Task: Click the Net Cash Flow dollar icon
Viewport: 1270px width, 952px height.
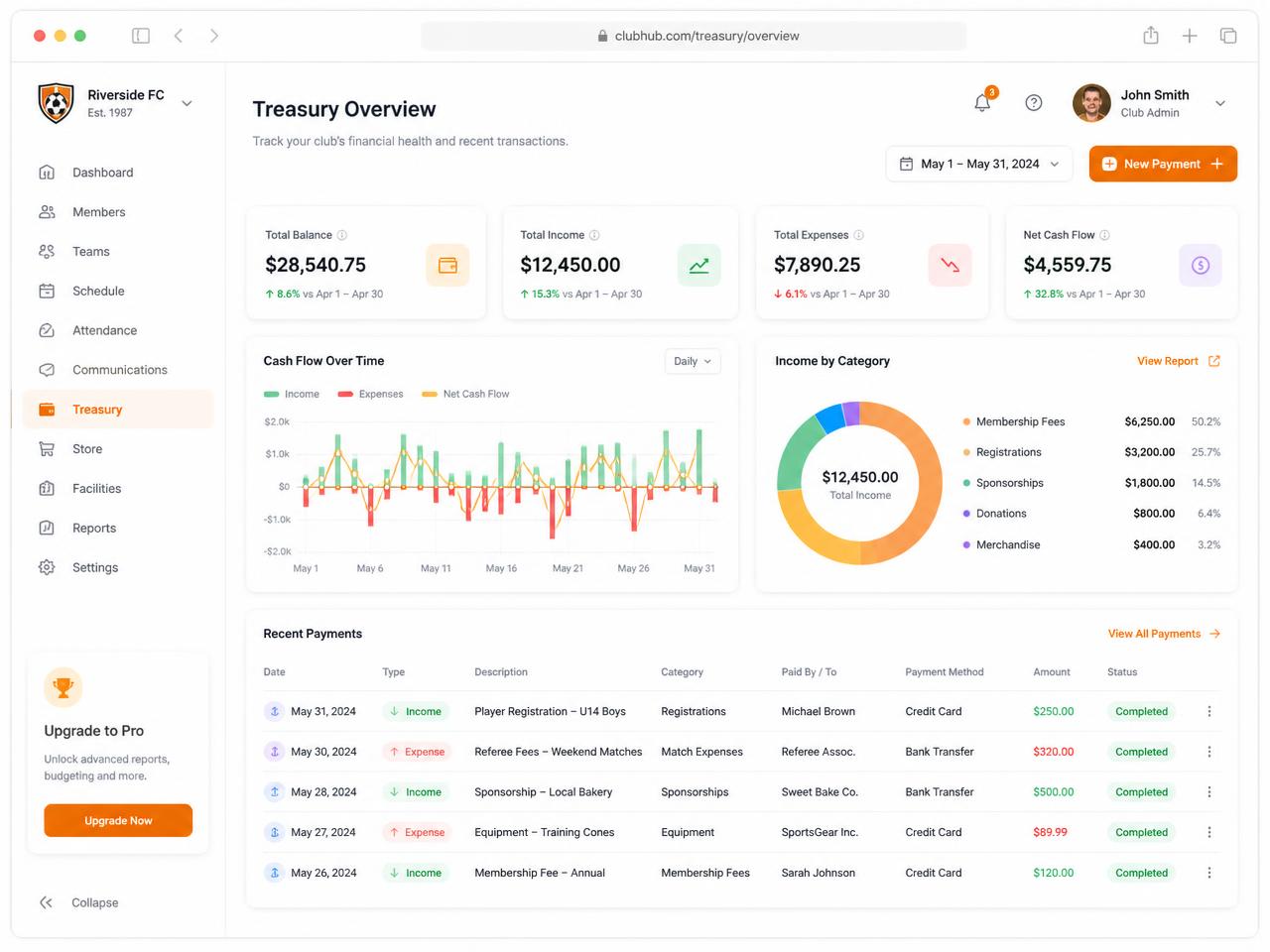Action: 1201,265
